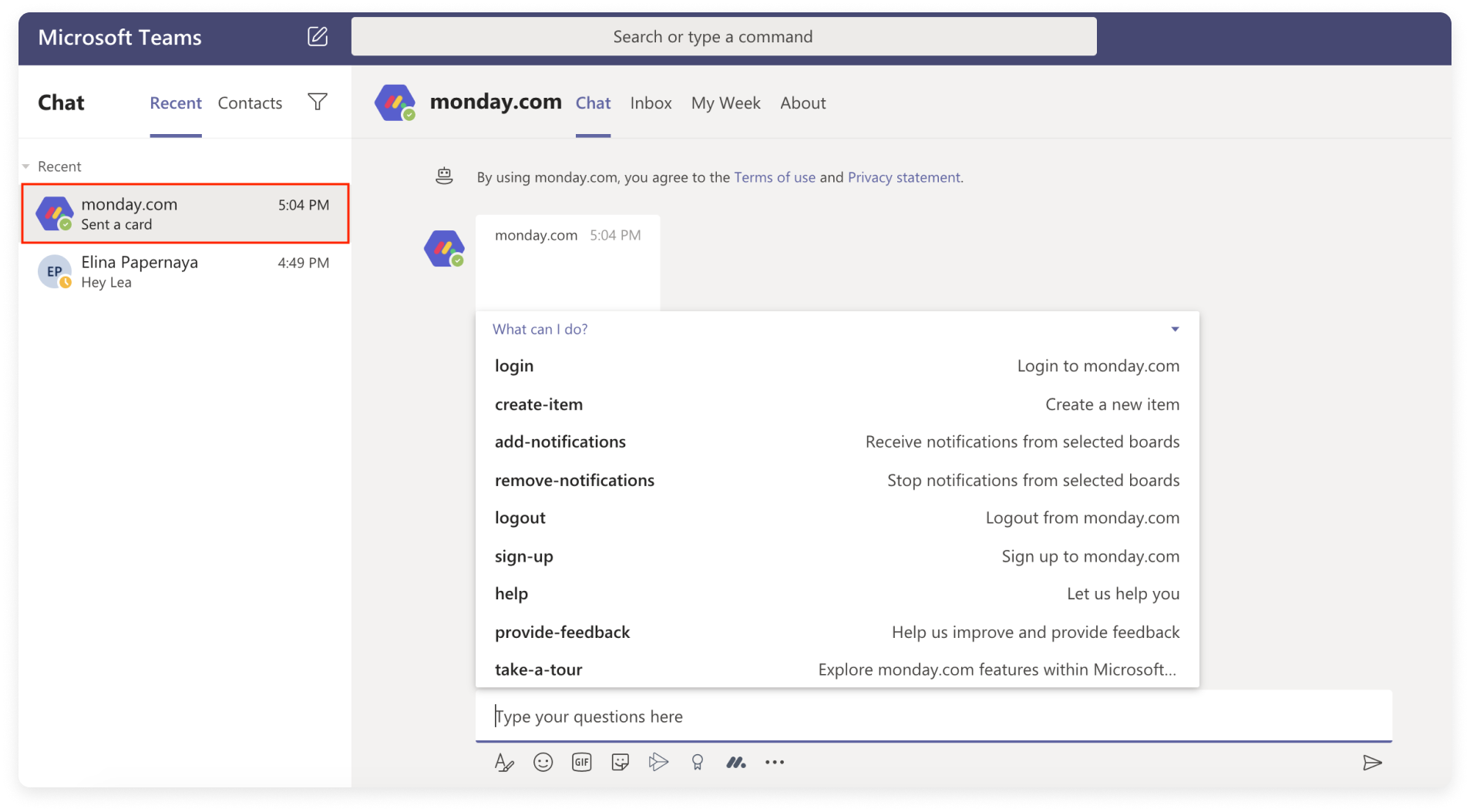
Task: Choose the remove-notifications command
Action: point(837,480)
